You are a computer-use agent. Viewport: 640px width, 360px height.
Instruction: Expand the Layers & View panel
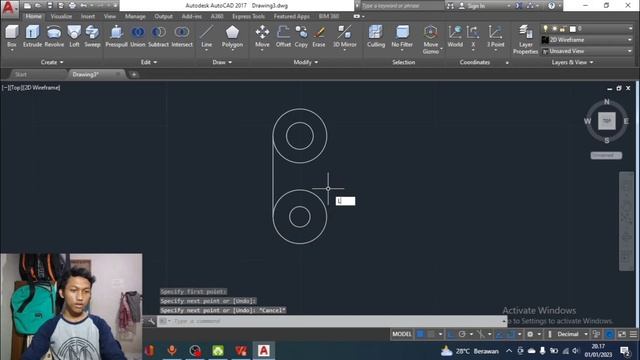point(572,62)
